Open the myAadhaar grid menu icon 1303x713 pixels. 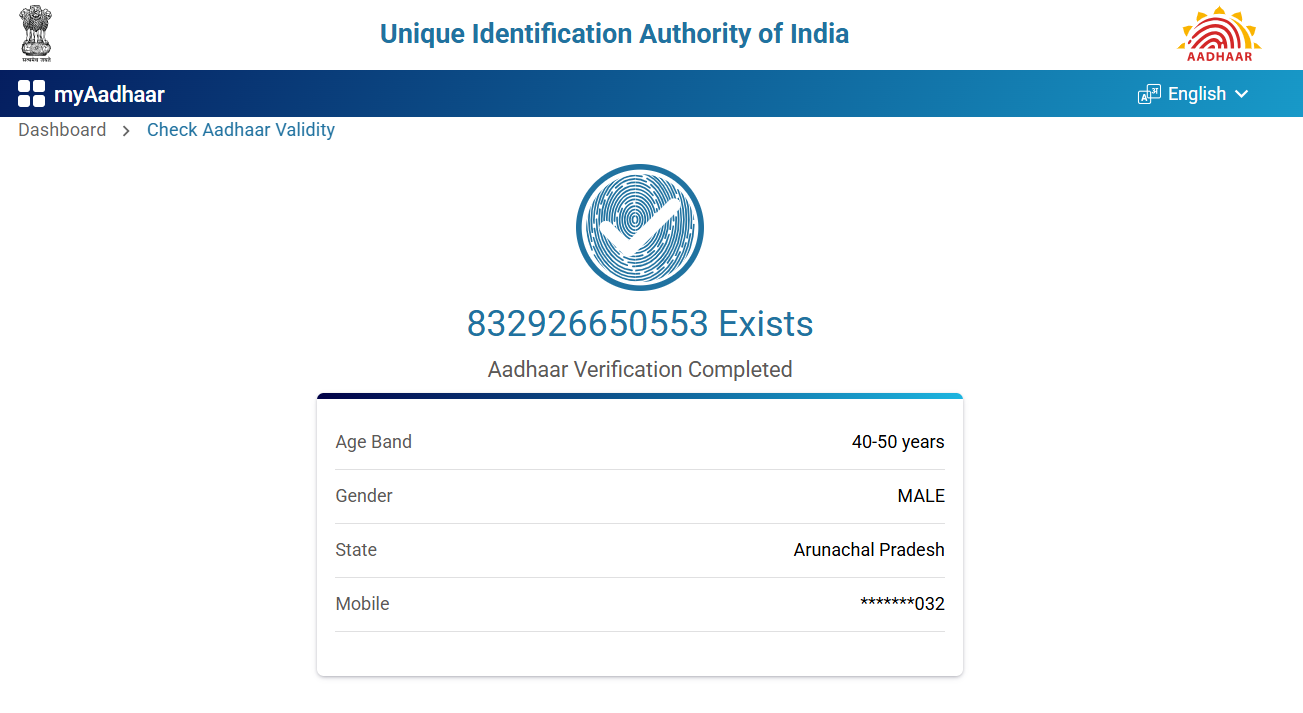coord(31,94)
